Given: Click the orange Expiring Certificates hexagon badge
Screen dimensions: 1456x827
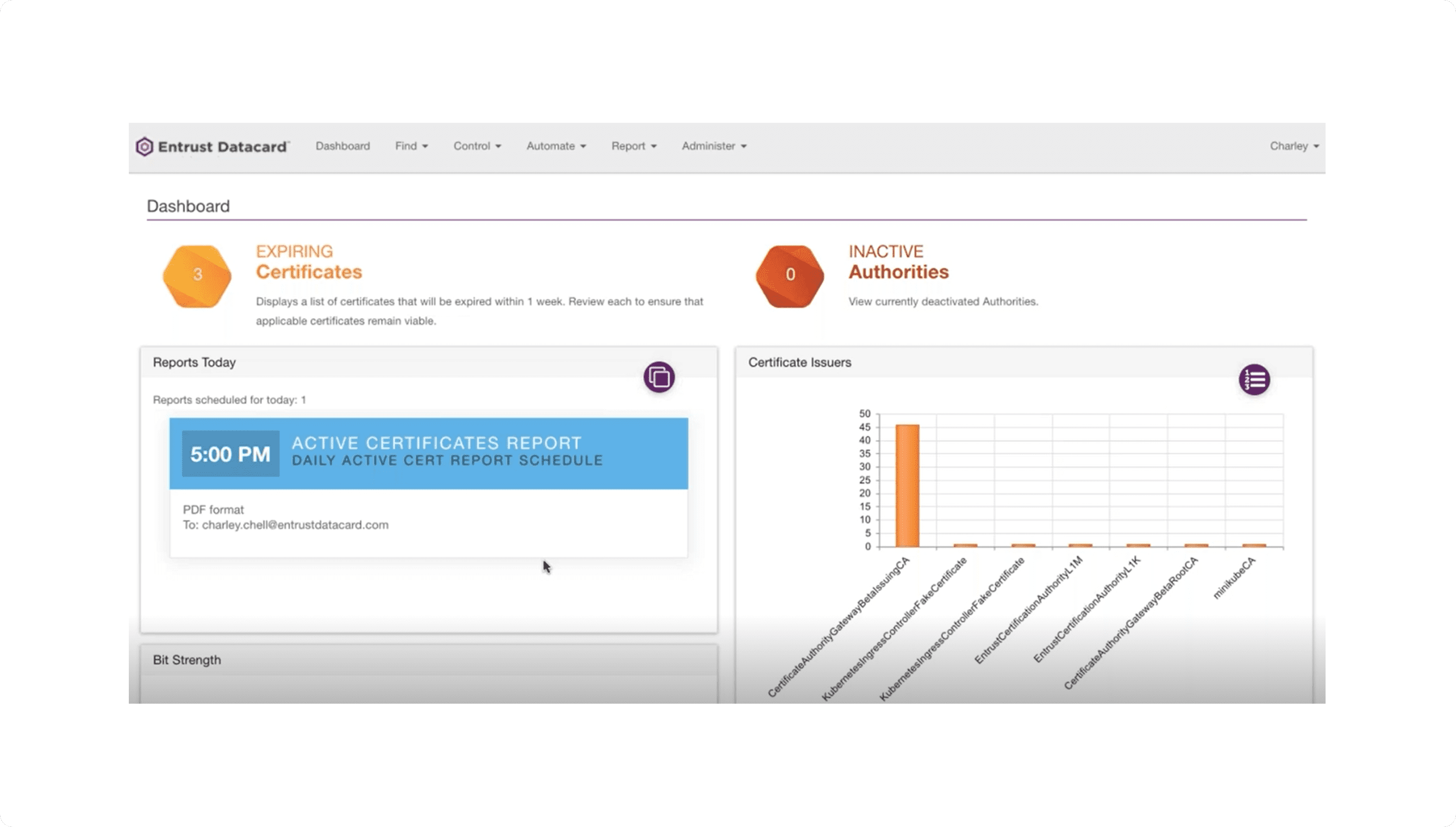Looking at the screenshot, I should 197,276.
